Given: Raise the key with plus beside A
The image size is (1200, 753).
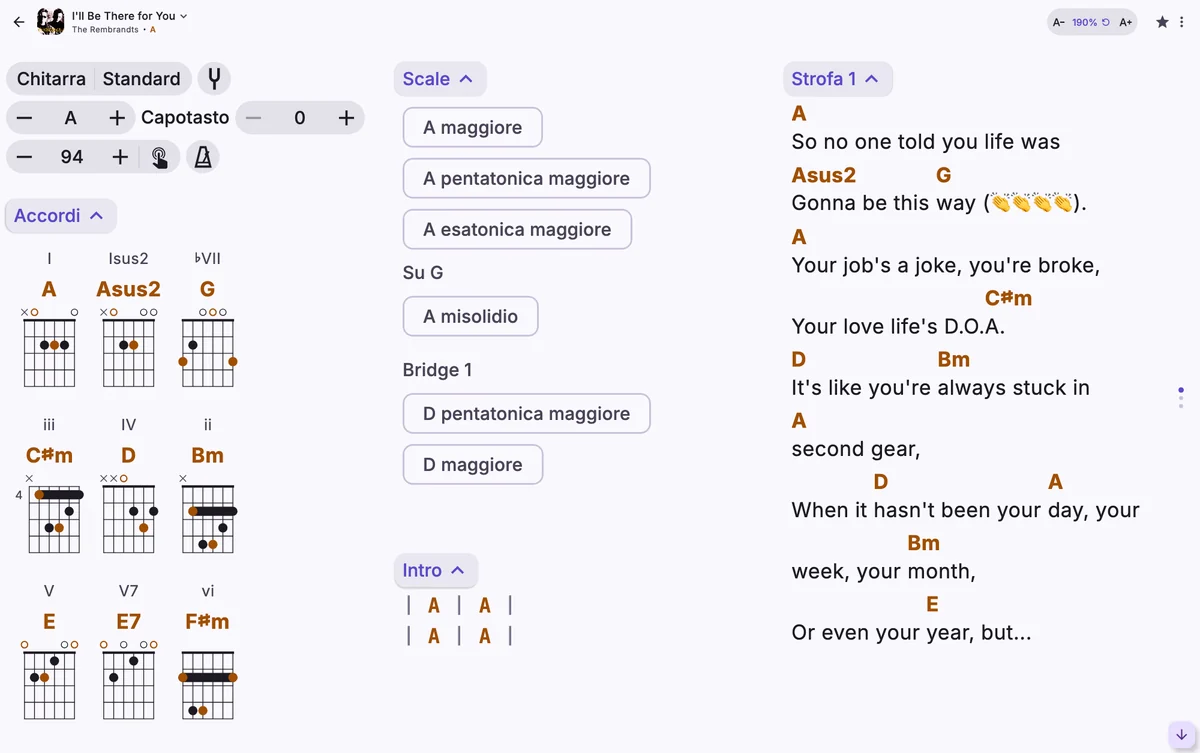Looking at the screenshot, I should pos(117,118).
